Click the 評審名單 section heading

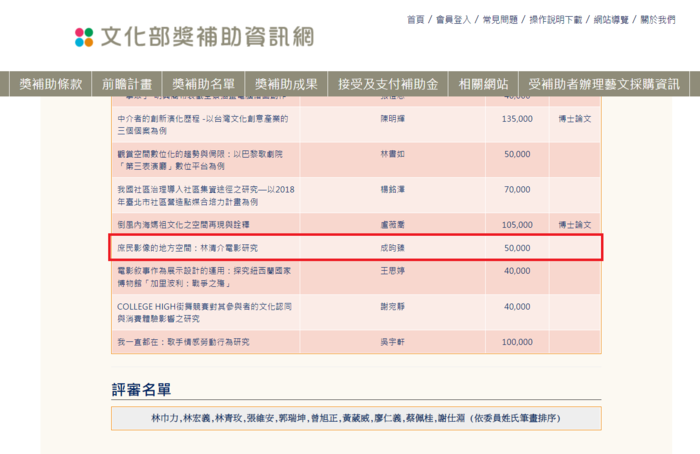(141, 390)
